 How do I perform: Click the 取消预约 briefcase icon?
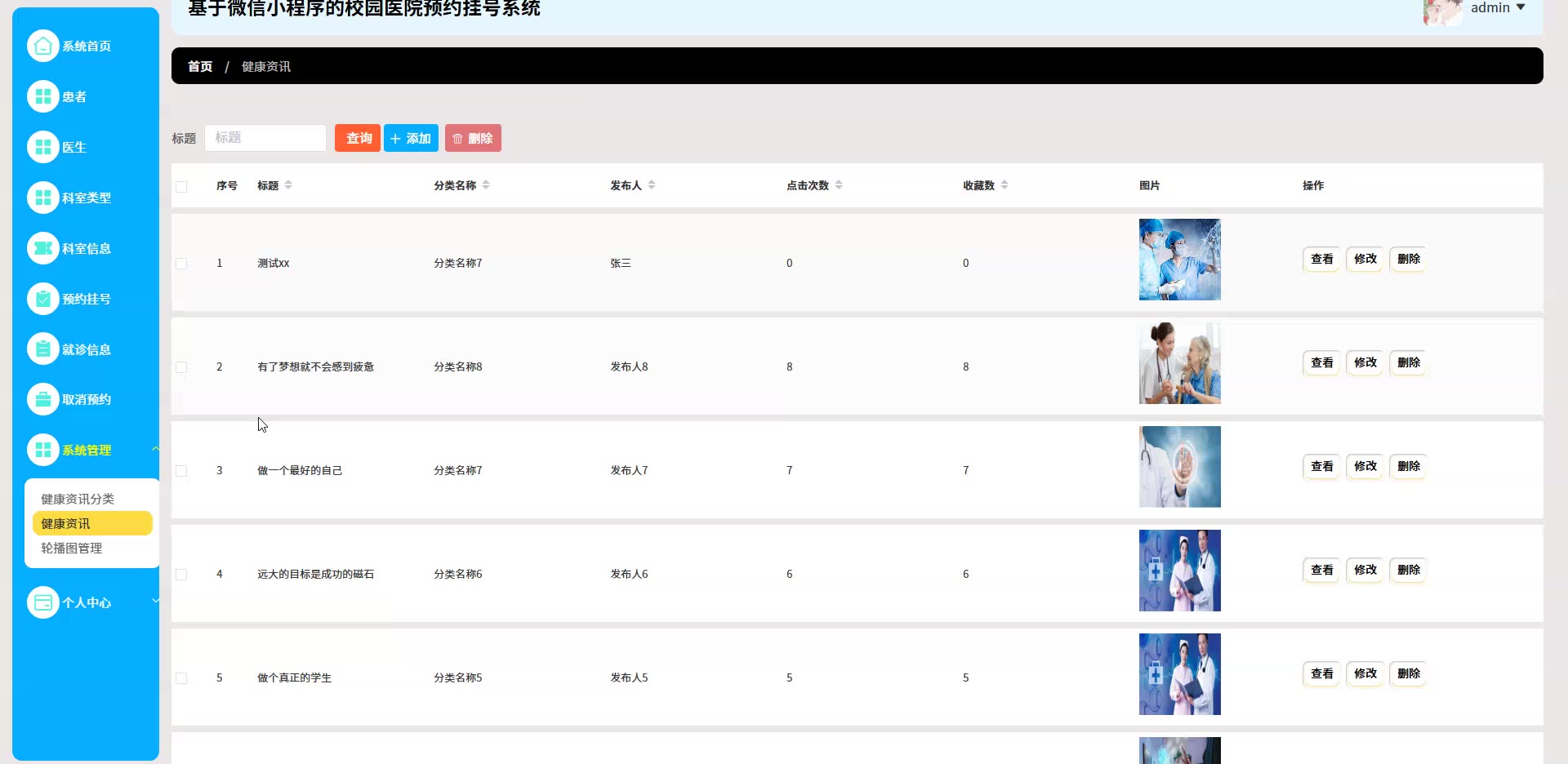click(x=43, y=399)
